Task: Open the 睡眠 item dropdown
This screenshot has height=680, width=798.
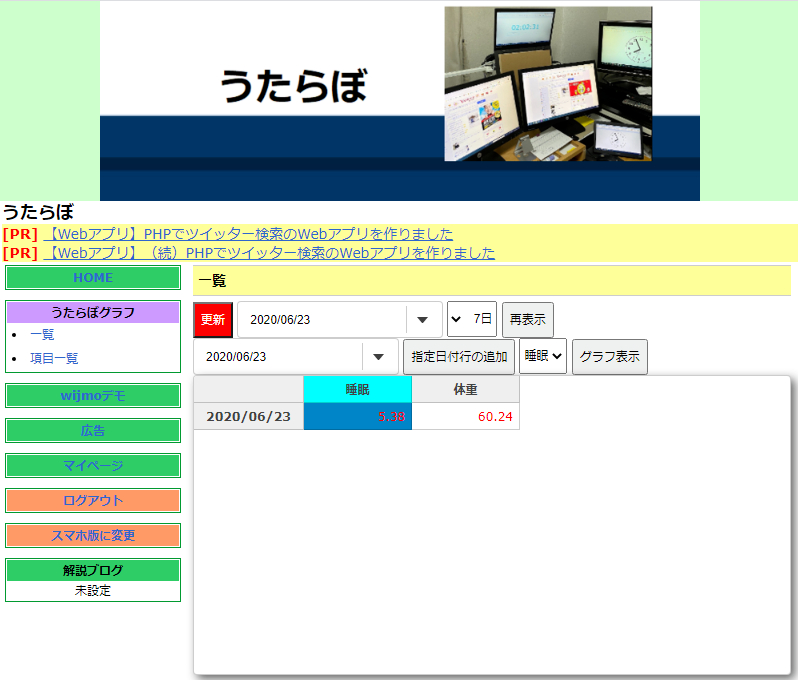Action: [x=543, y=356]
